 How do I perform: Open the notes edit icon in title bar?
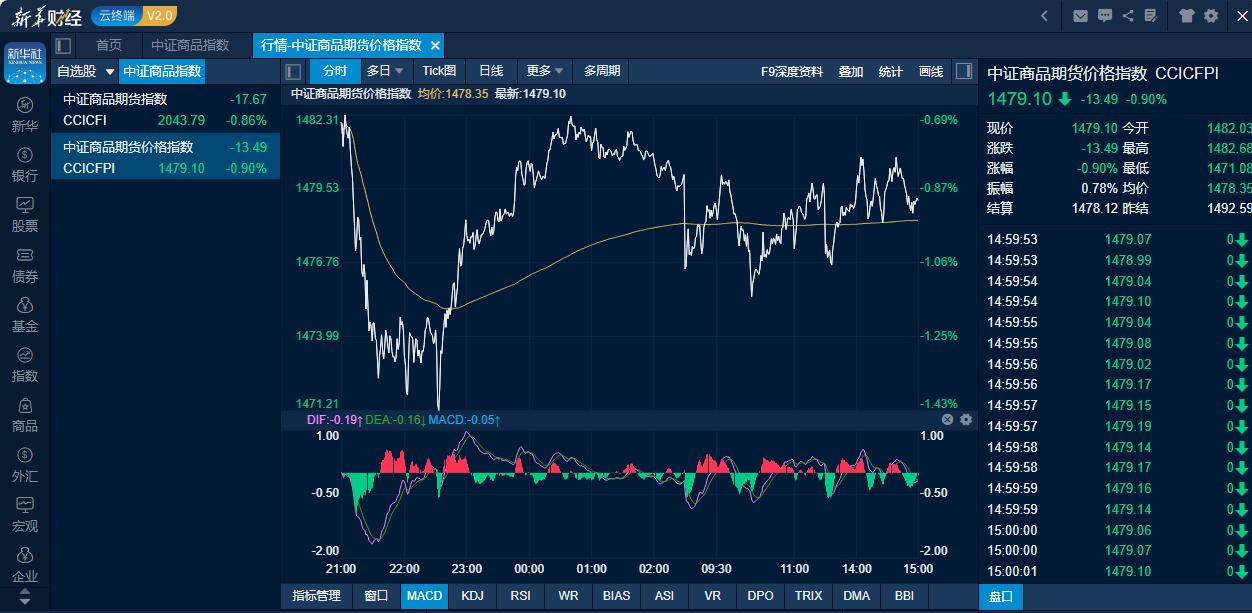(x=1151, y=15)
